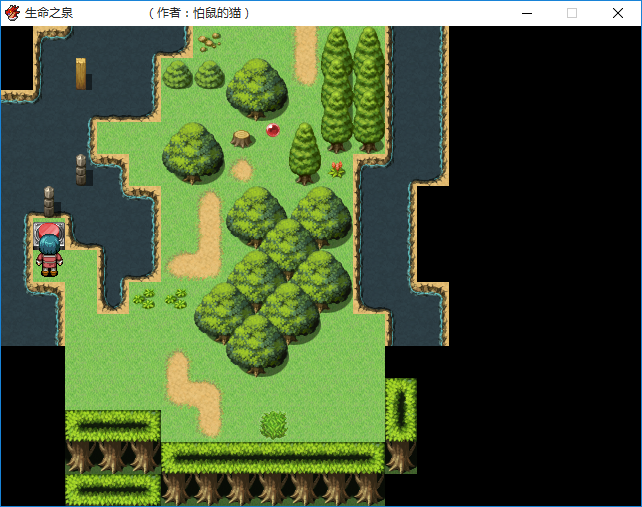Click the pile of small rocks at top
This screenshot has height=507, width=642.
pyautogui.click(x=210, y=42)
